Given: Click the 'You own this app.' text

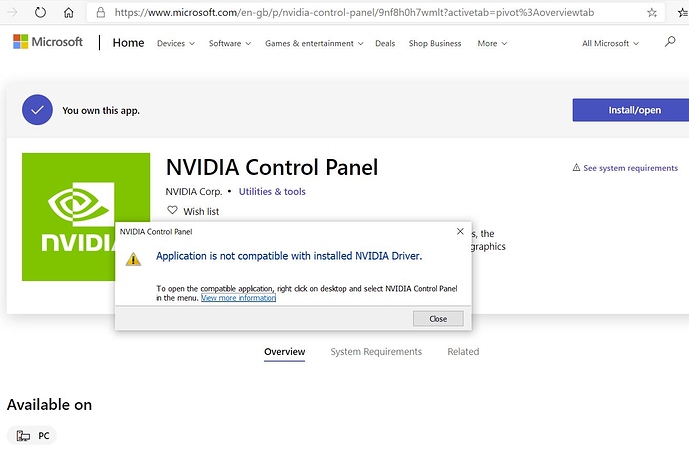Looking at the screenshot, I should click(x=101, y=110).
